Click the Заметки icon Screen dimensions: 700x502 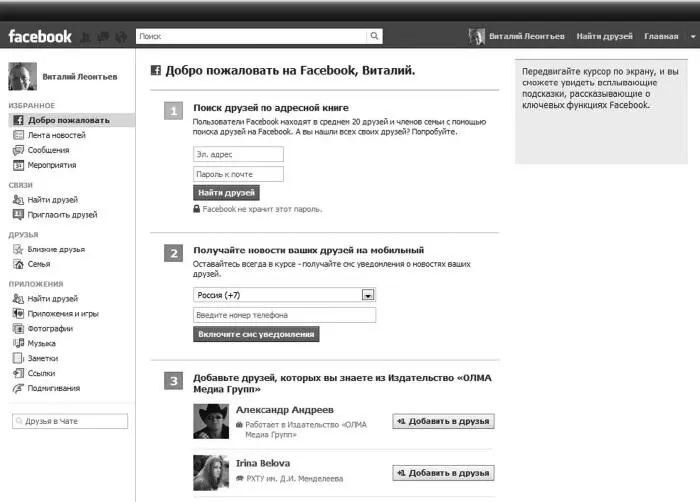pos(18,358)
